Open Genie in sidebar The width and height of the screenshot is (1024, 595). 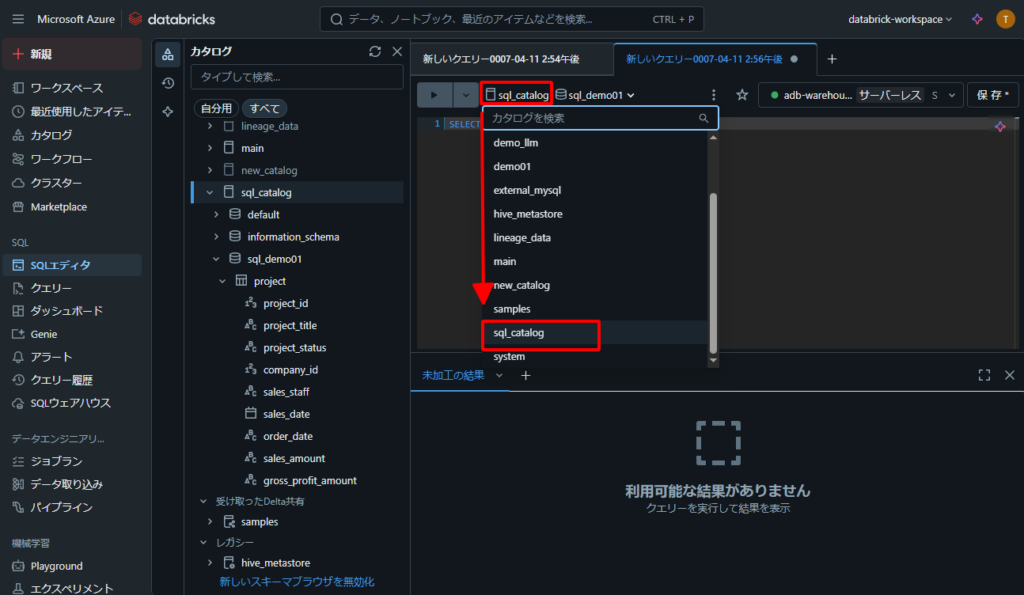pos(72,334)
